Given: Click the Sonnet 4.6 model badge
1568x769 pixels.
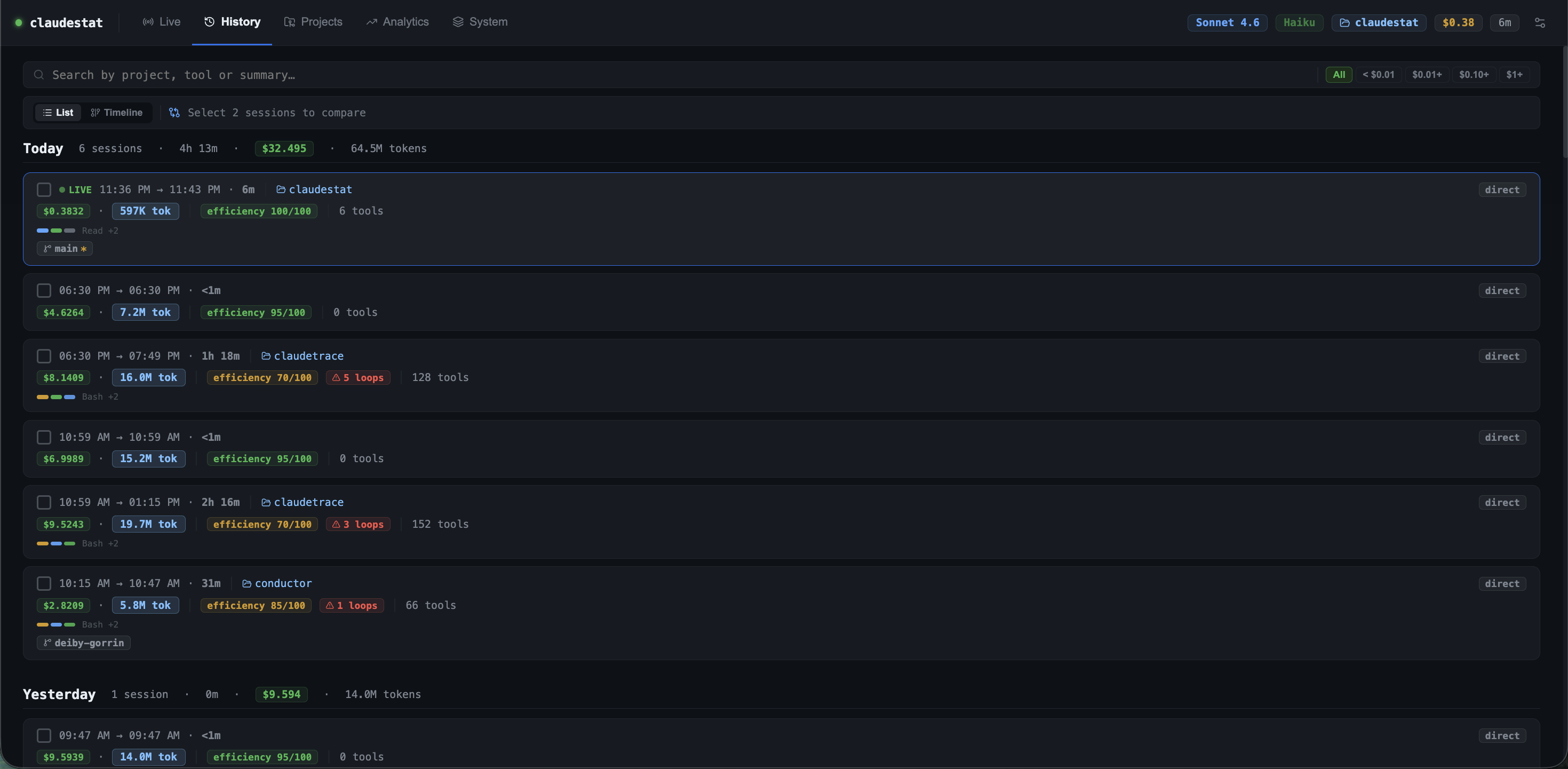Looking at the screenshot, I should point(1227,22).
